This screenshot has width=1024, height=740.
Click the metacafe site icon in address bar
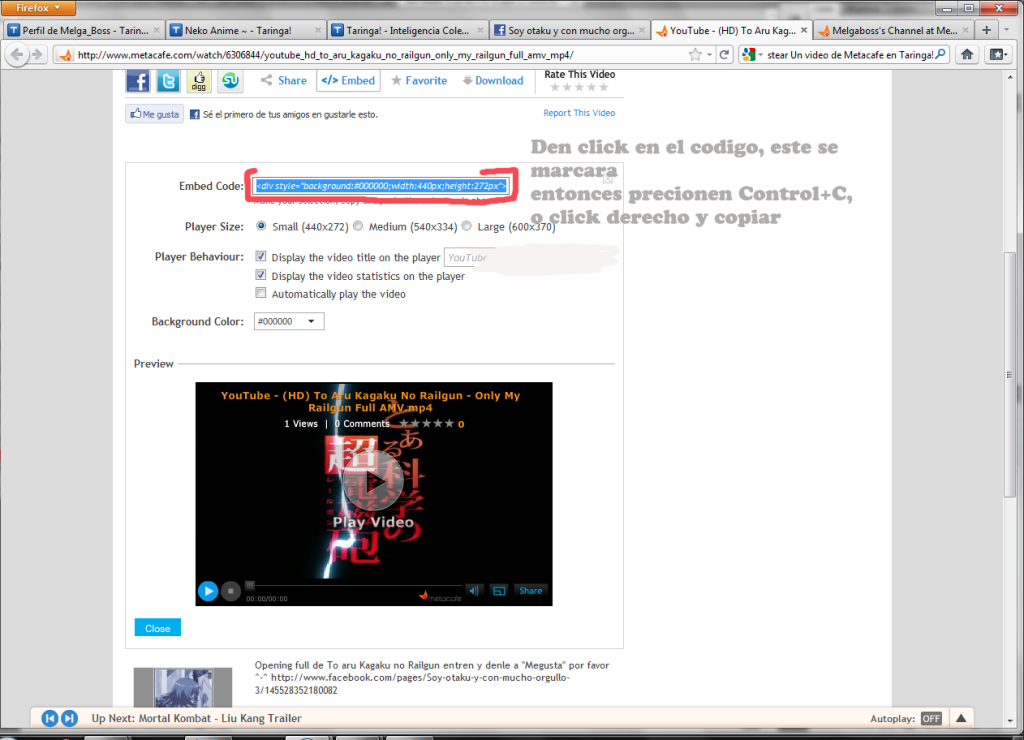coord(65,55)
